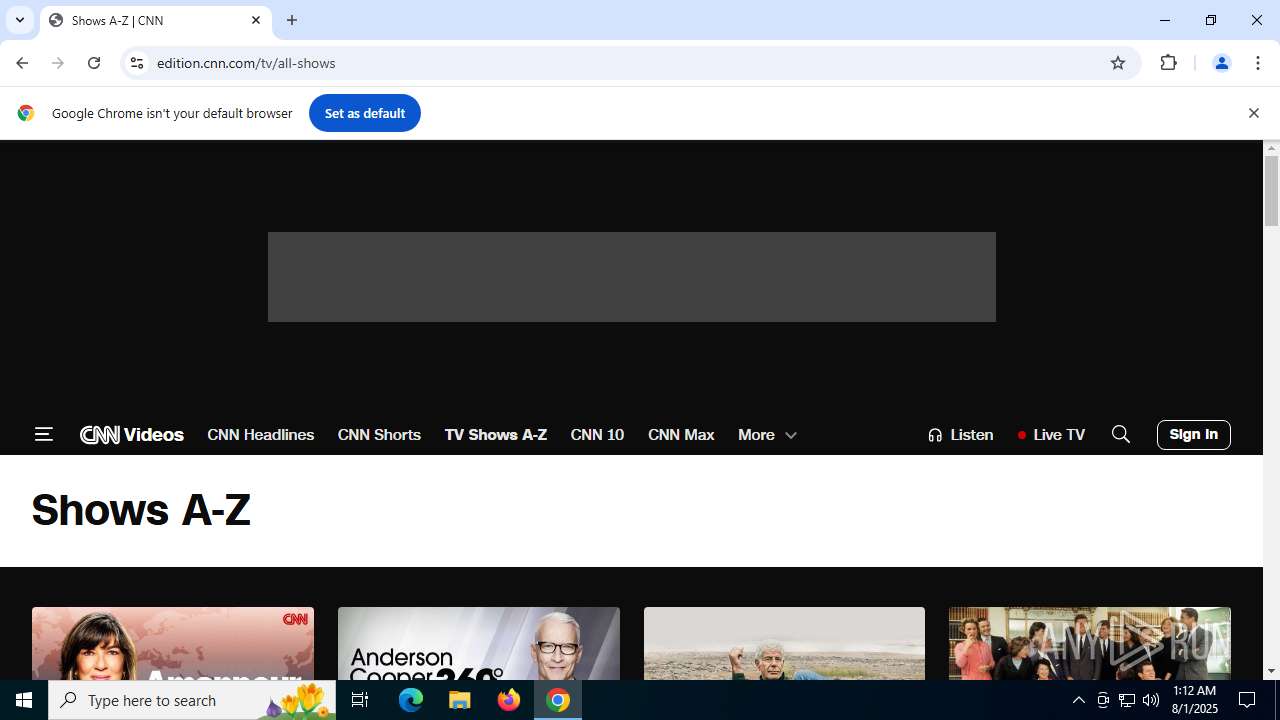Go to CNN Max
Screen dimensions: 1280x720
(681, 435)
